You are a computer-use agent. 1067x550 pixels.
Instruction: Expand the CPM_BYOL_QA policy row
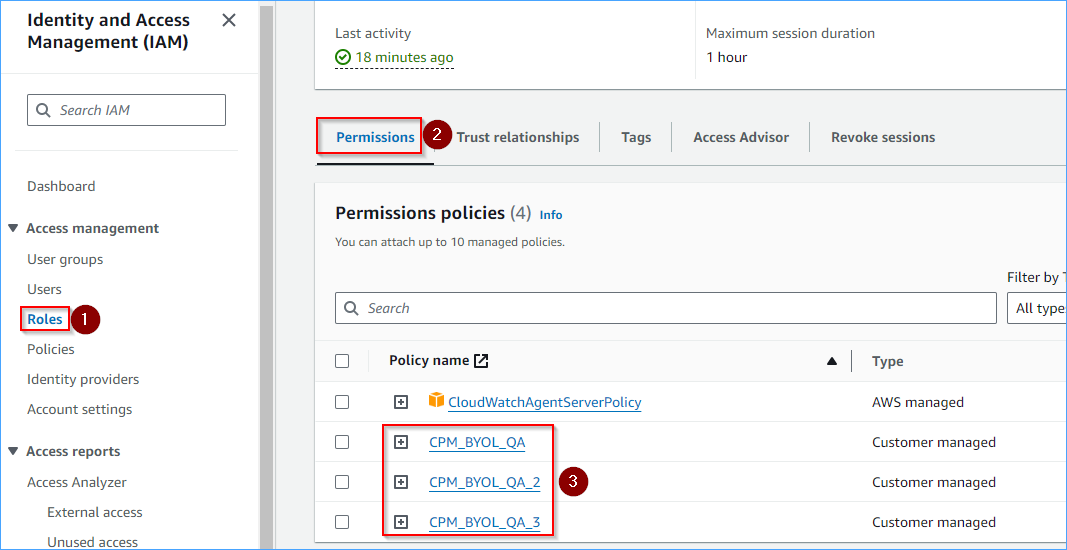point(401,442)
